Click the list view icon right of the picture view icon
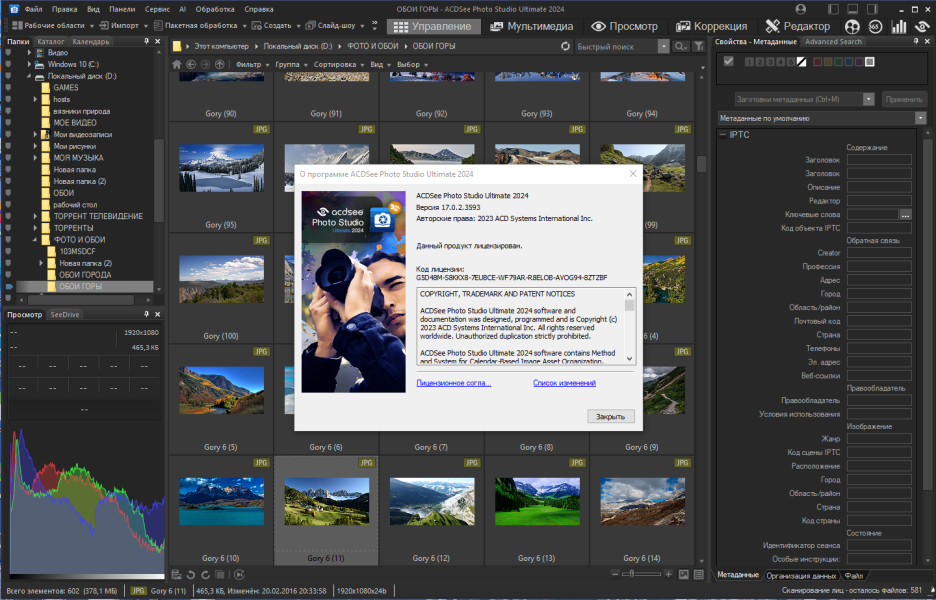 [698, 574]
